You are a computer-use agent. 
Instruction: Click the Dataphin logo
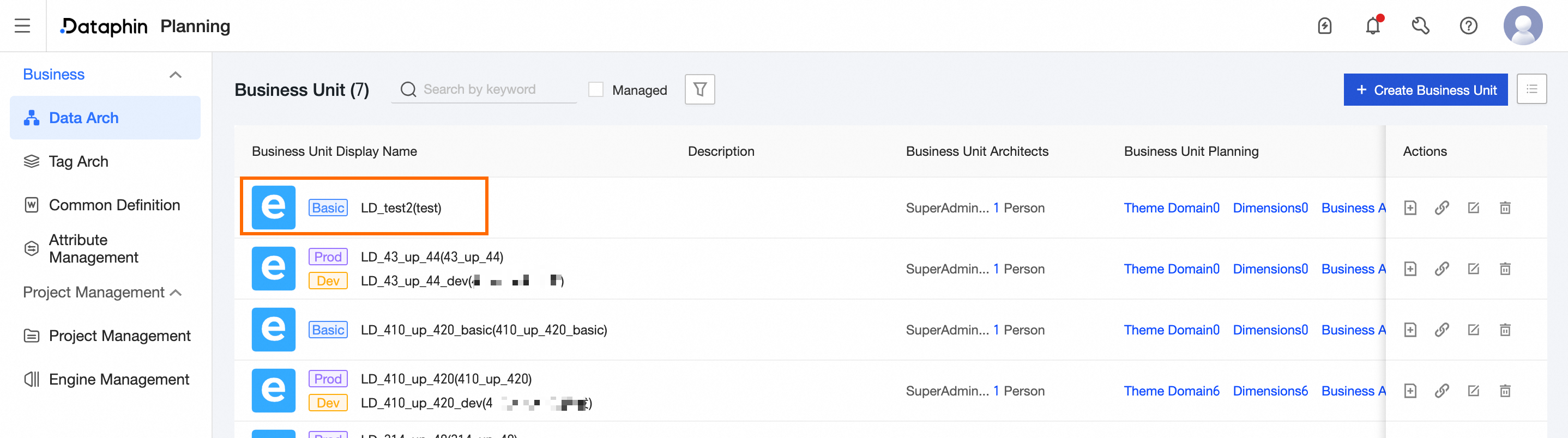pyautogui.click(x=104, y=26)
